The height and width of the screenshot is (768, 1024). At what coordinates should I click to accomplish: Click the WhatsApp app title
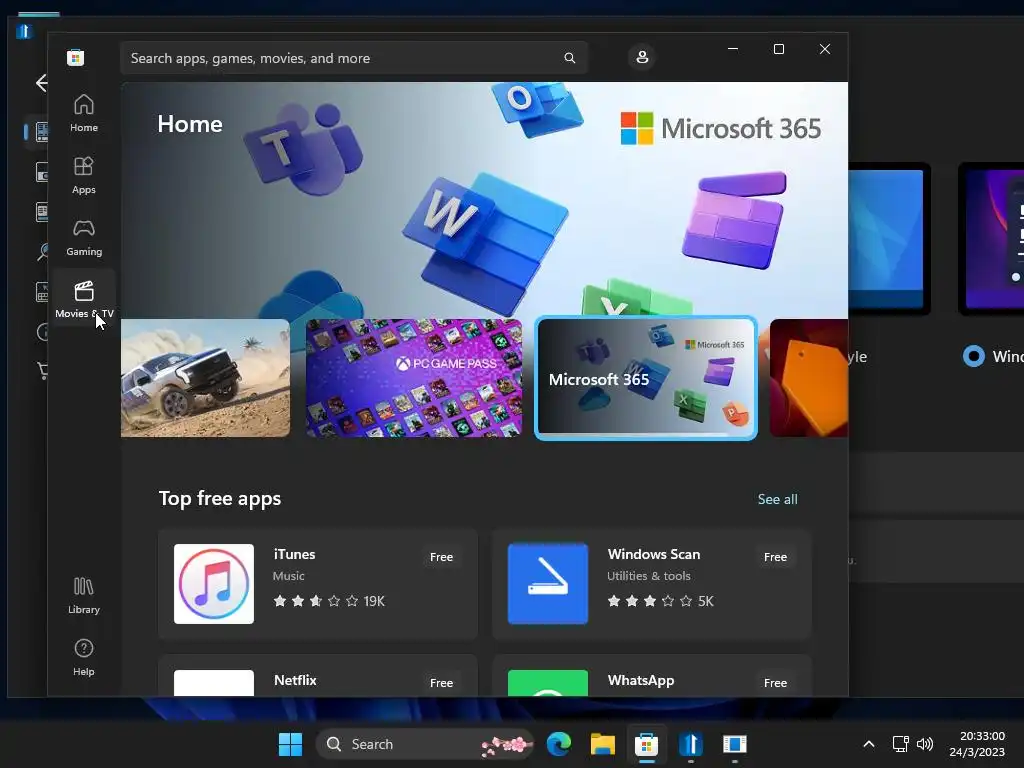coord(641,680)
